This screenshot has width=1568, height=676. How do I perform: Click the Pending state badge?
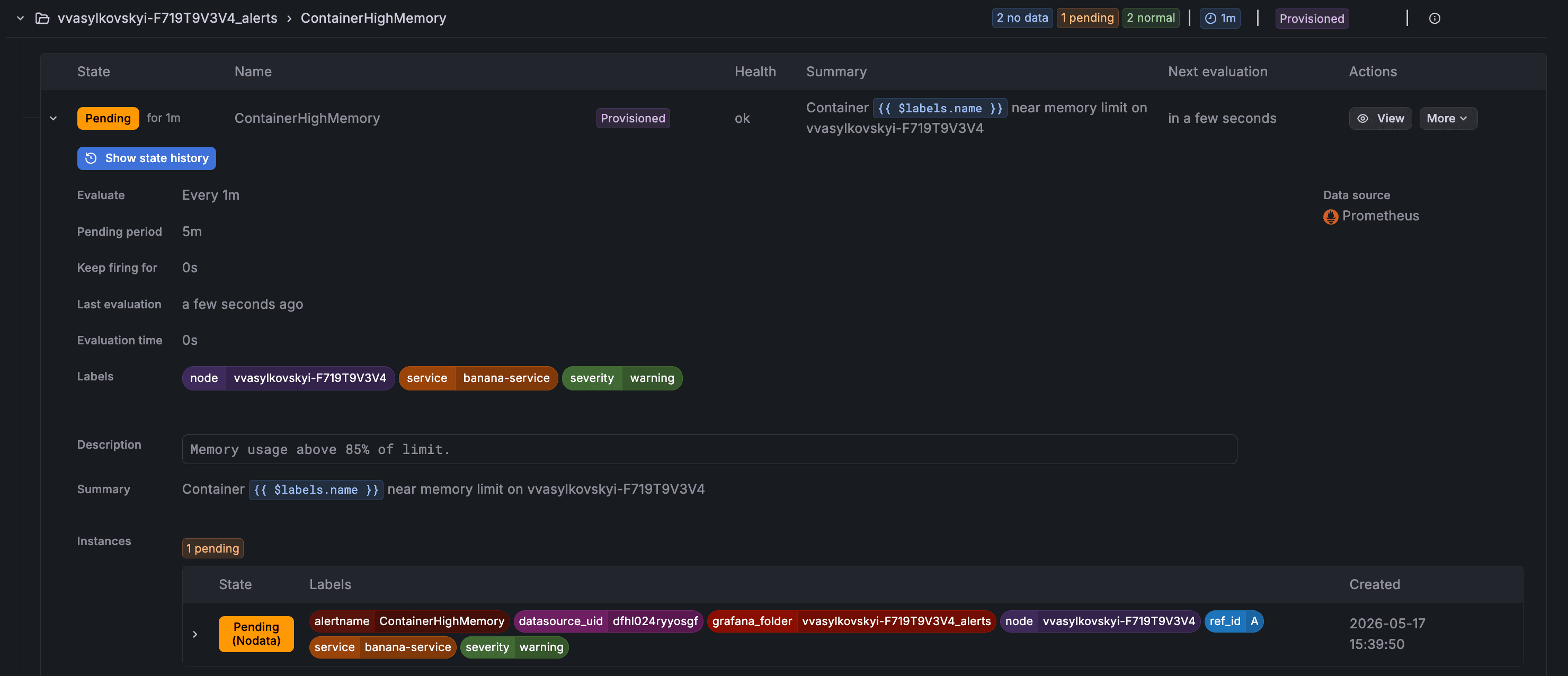pyautogui.click(x=109, y=118)
